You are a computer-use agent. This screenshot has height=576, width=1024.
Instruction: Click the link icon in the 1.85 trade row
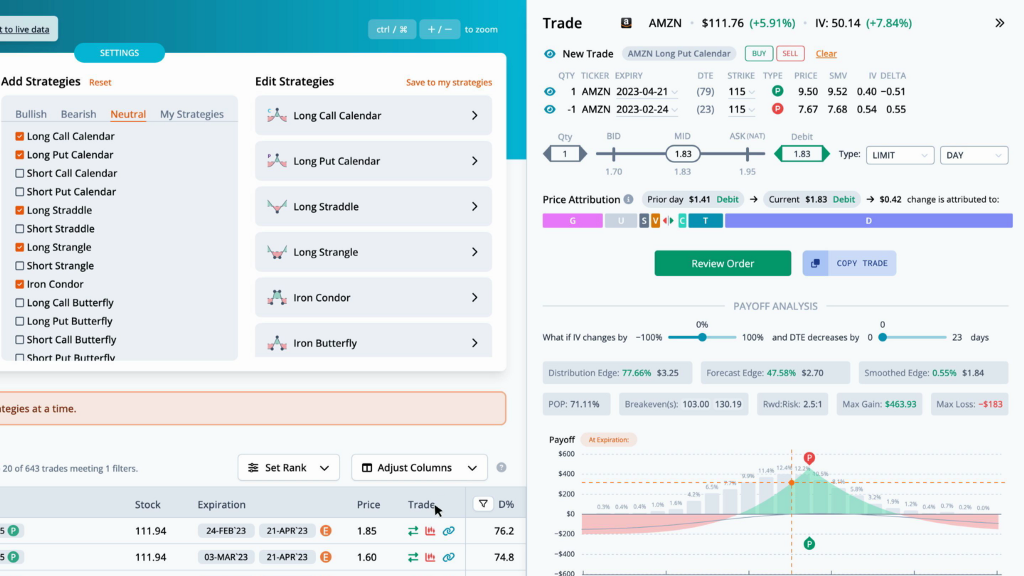(449, 531)
